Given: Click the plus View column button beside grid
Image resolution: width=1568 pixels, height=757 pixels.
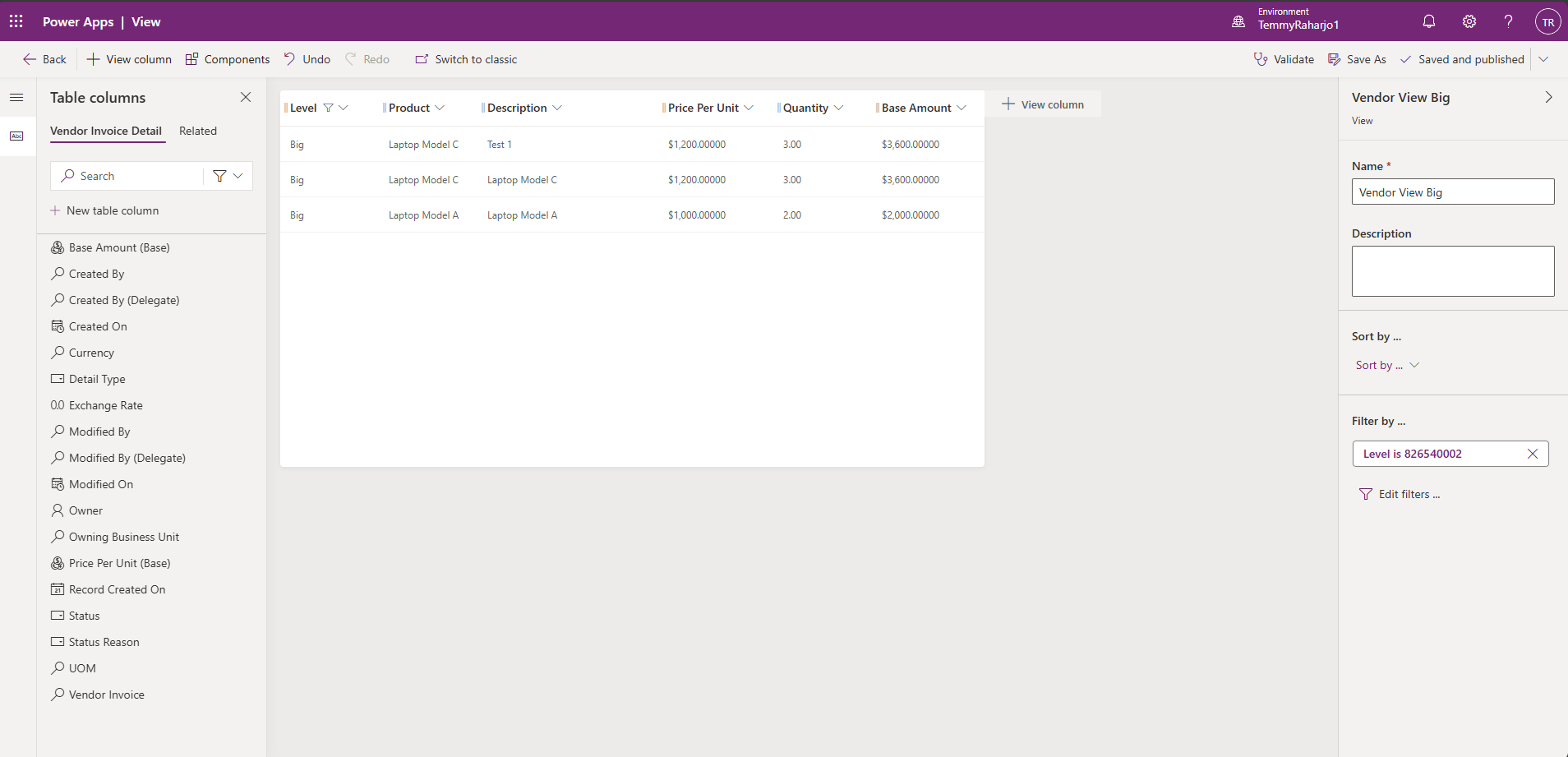Looking at the screenshot, I should click(1043, 104).
